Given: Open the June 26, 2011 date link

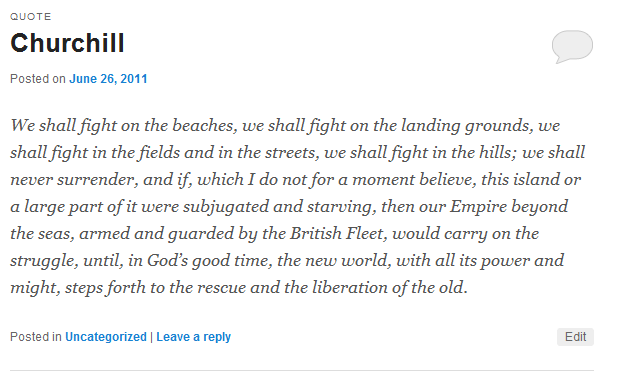Looking at the screenshot, I should pos(108,79).
